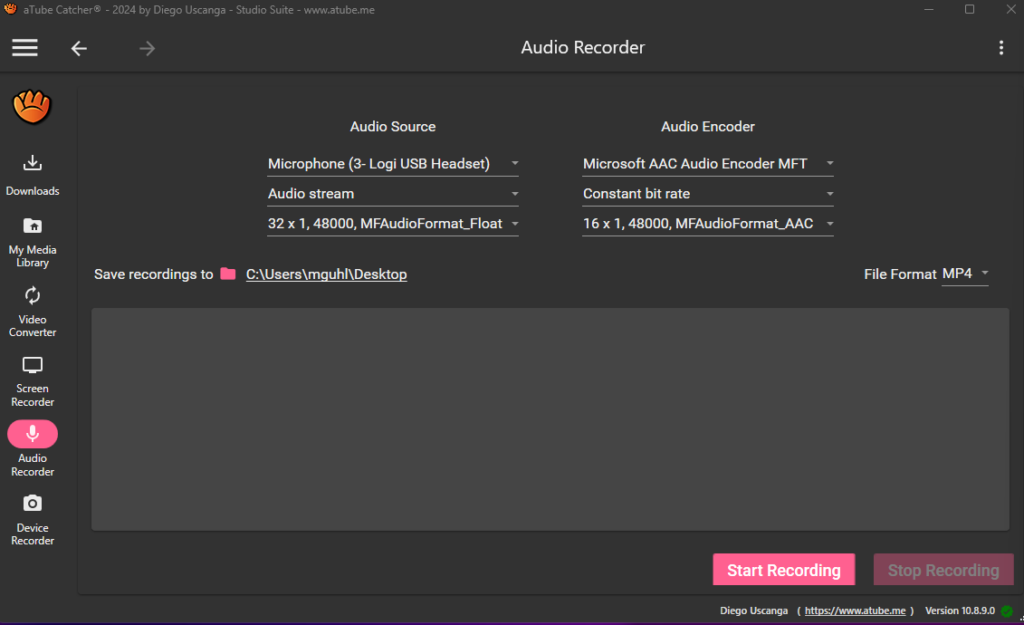Go forward with the right arrow

click(147, 48)
